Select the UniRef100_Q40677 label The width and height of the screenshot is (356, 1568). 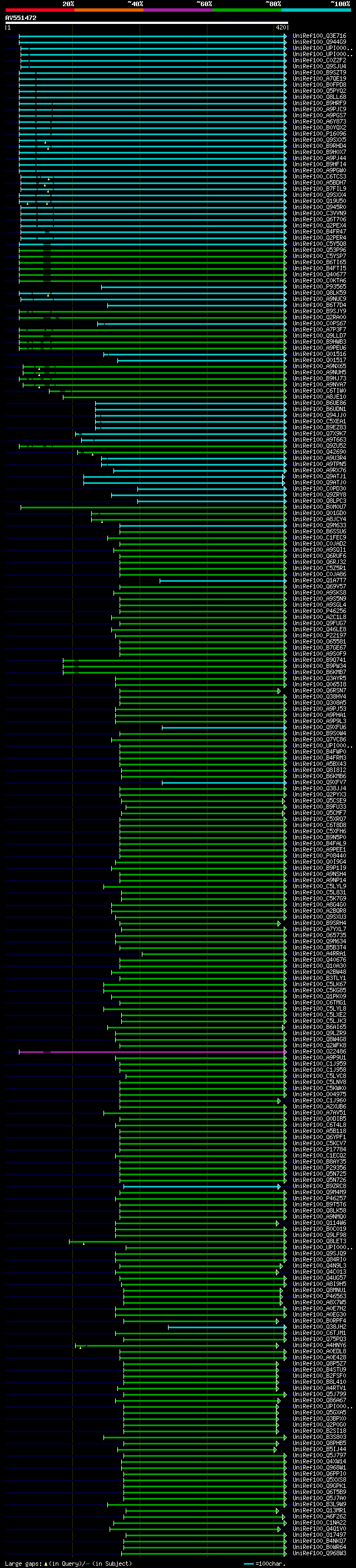(319, 275)
